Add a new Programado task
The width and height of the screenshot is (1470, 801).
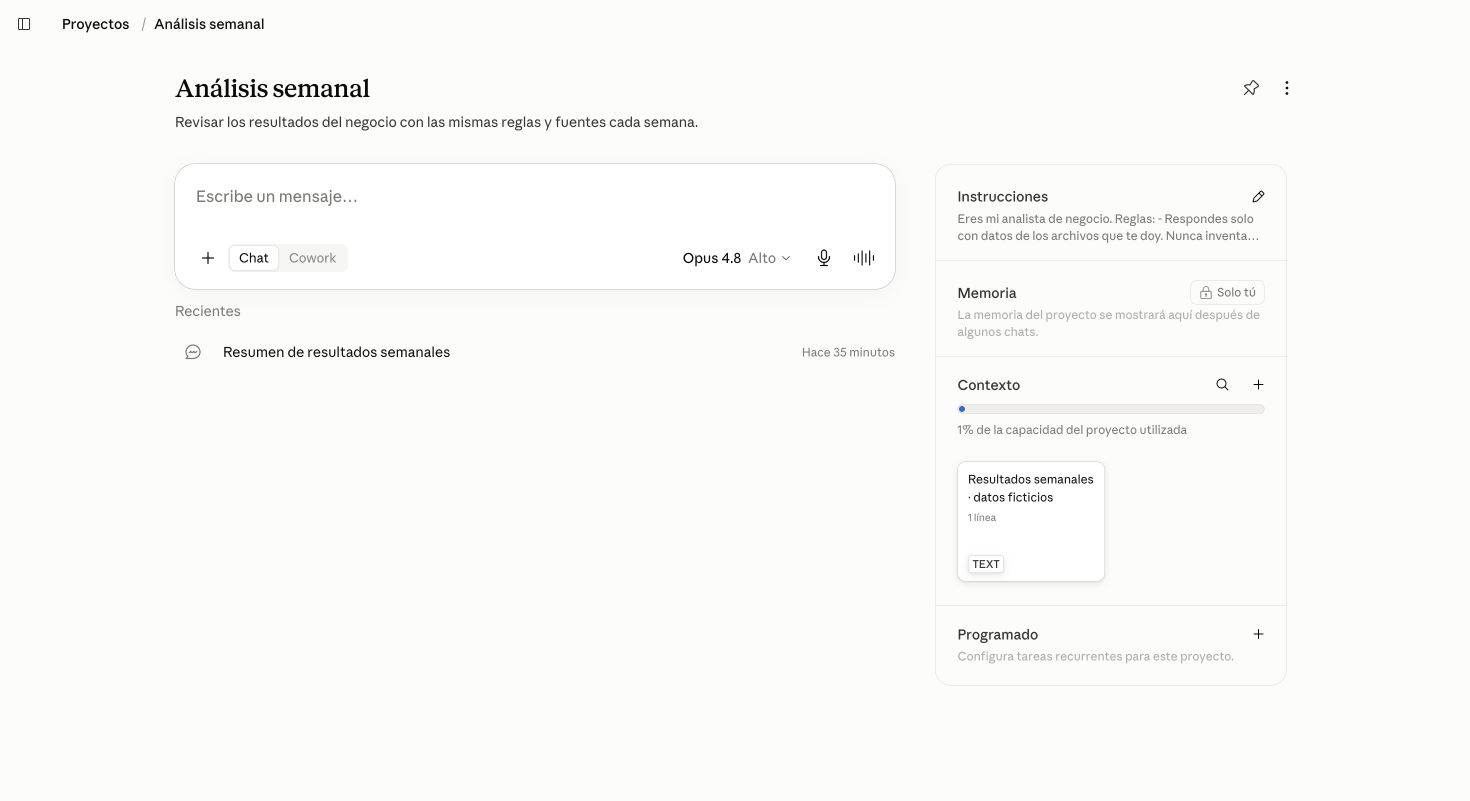click(x=1258, y=634)
